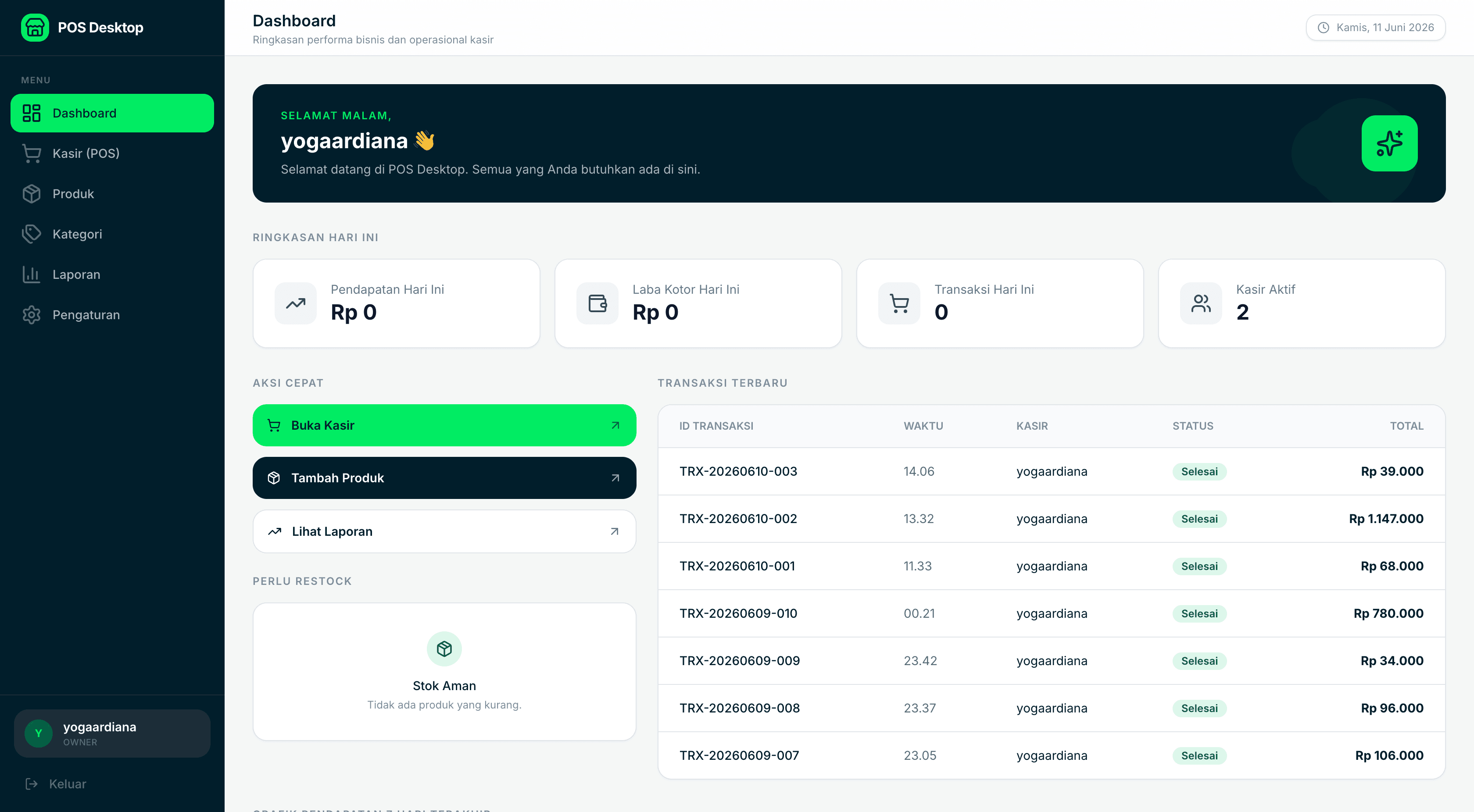Open the Dashboard menu item

click(112, 113)
